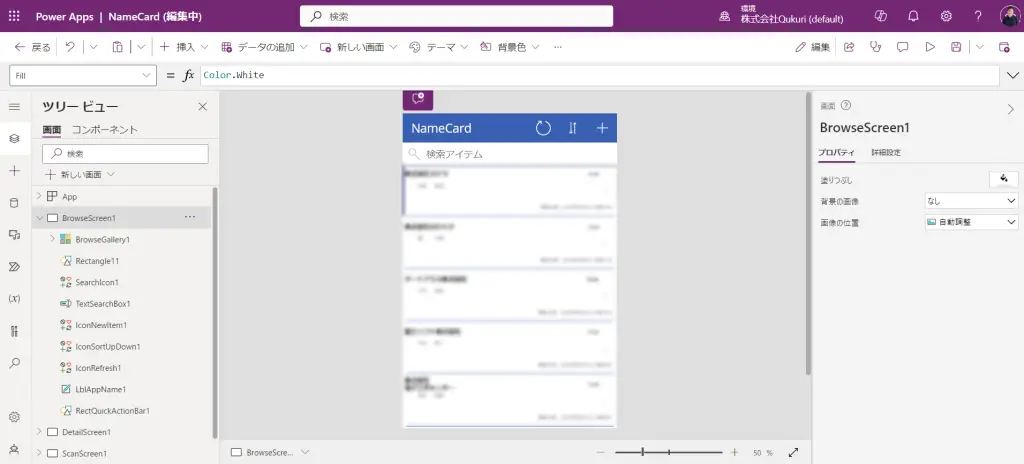Viewport: 1024px width, 464px height.
Task: Open the virtual agent icon in left rail
Action: point(14,449)
